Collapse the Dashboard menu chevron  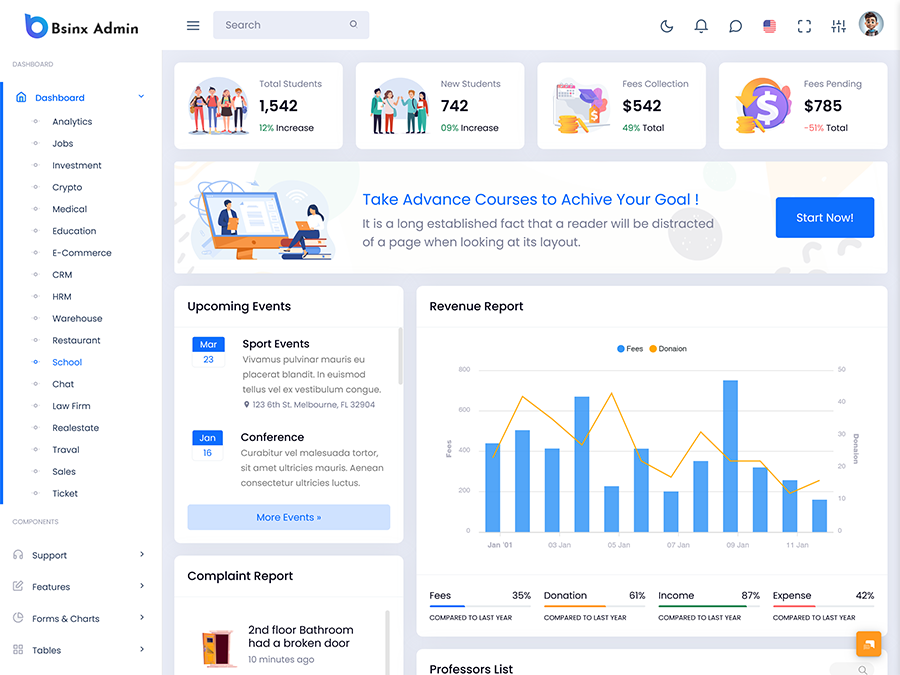[141, 96]
